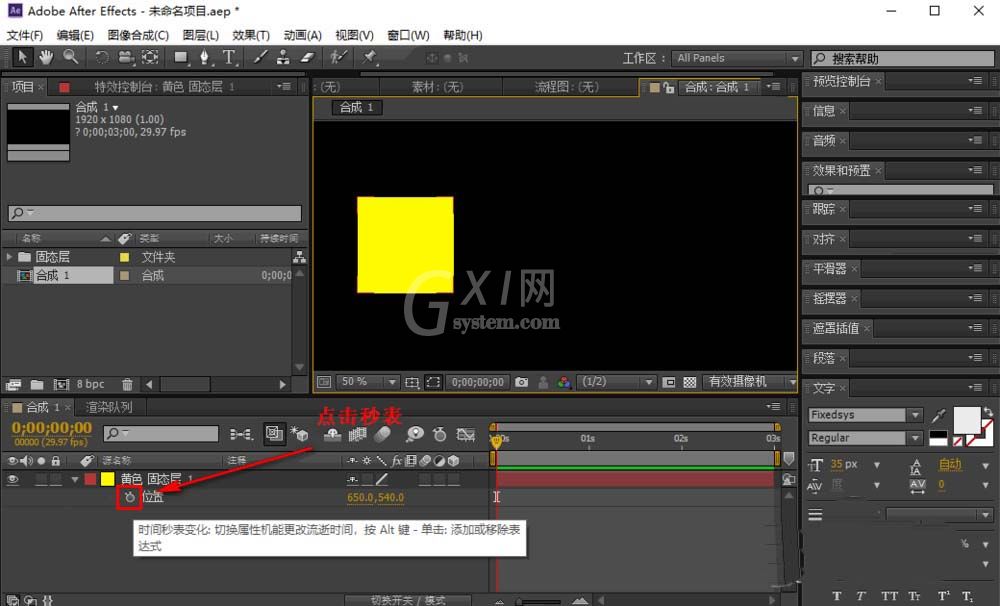Open the Regular font style dropdown

[865, 438]
